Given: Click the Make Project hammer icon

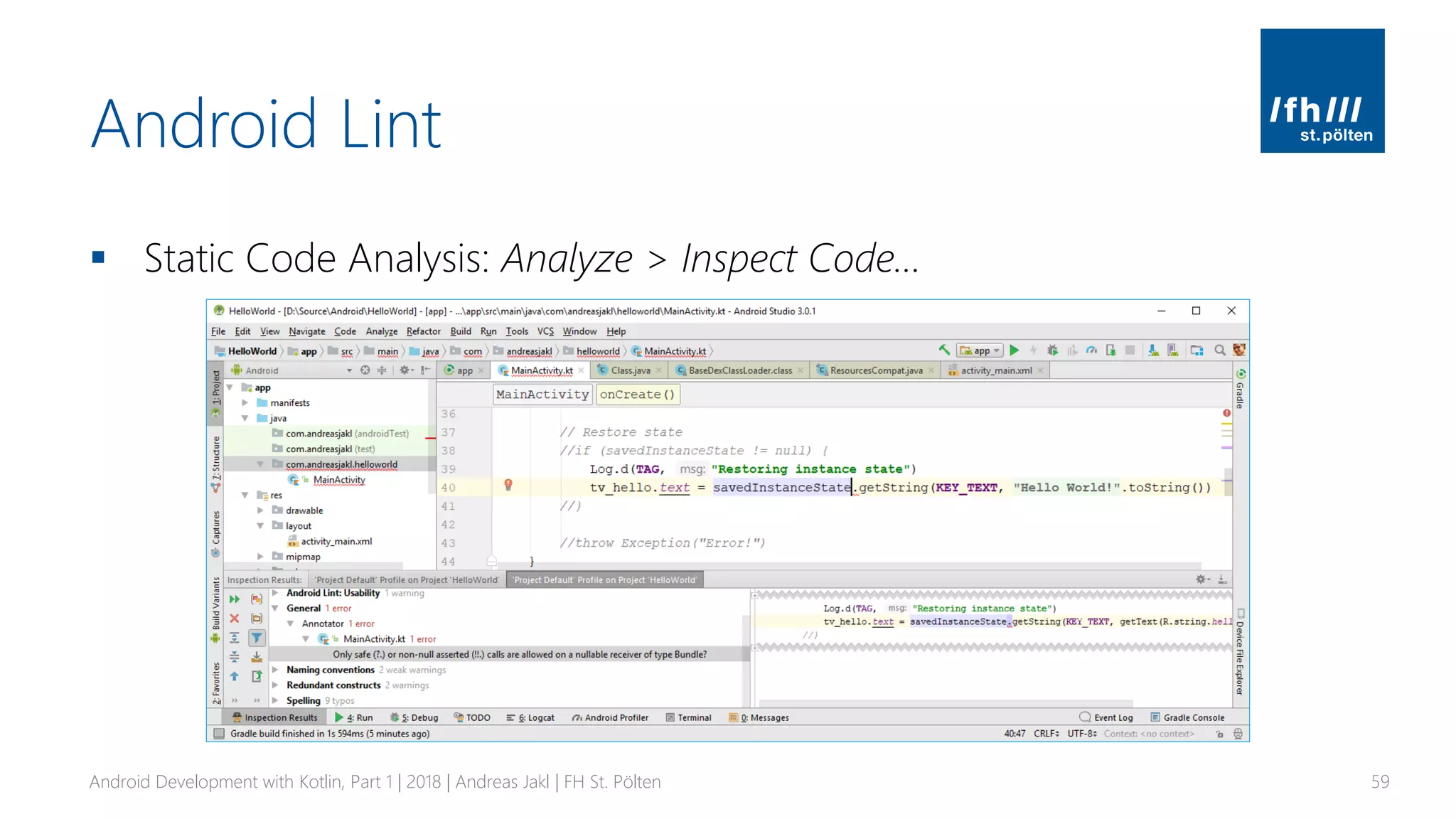Looking at the screenshot, I should tap(944, 350).
